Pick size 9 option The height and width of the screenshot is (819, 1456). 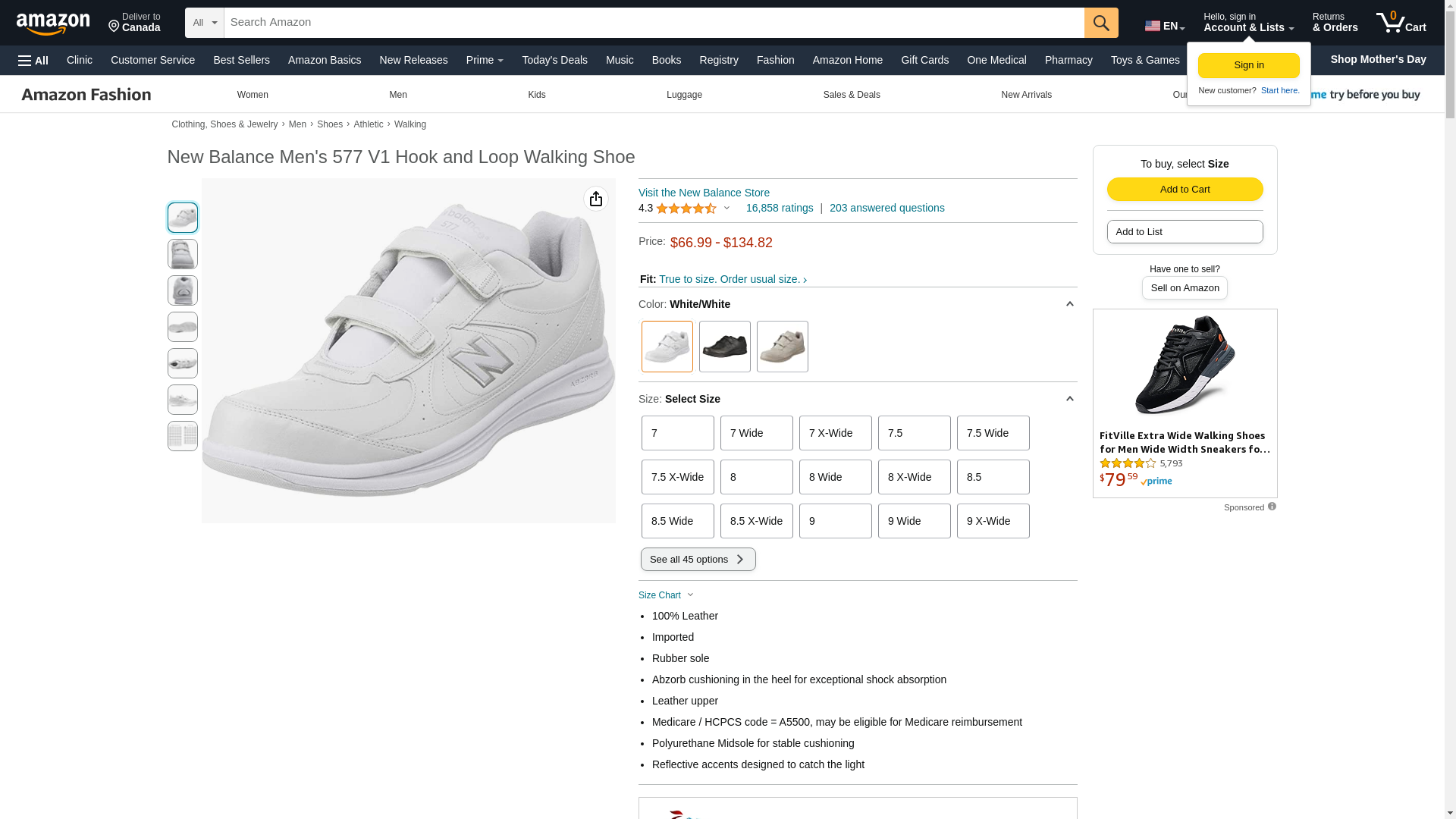pos(835,521)
